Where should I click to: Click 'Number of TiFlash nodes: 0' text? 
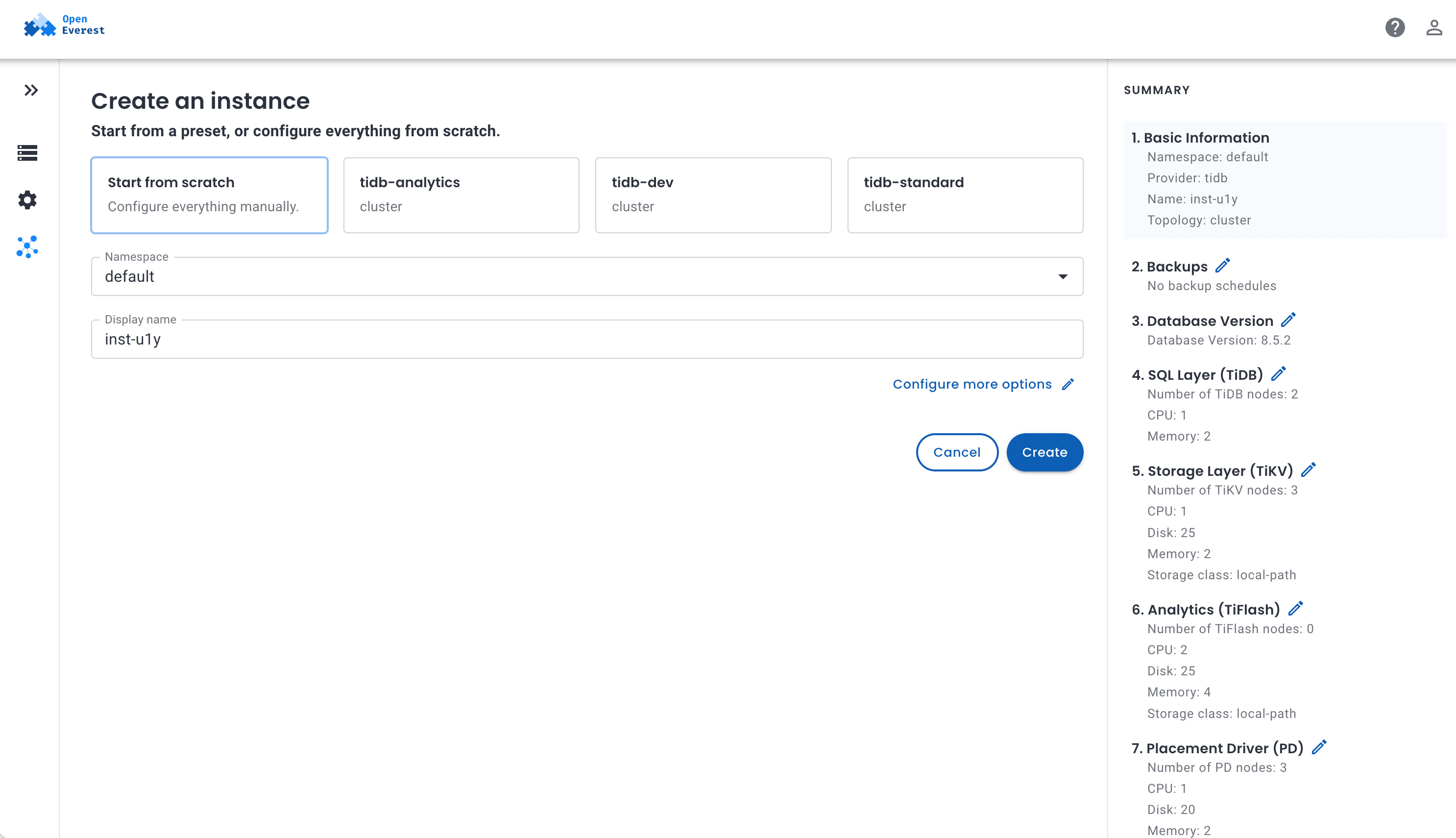click(x=1231, y=629)
